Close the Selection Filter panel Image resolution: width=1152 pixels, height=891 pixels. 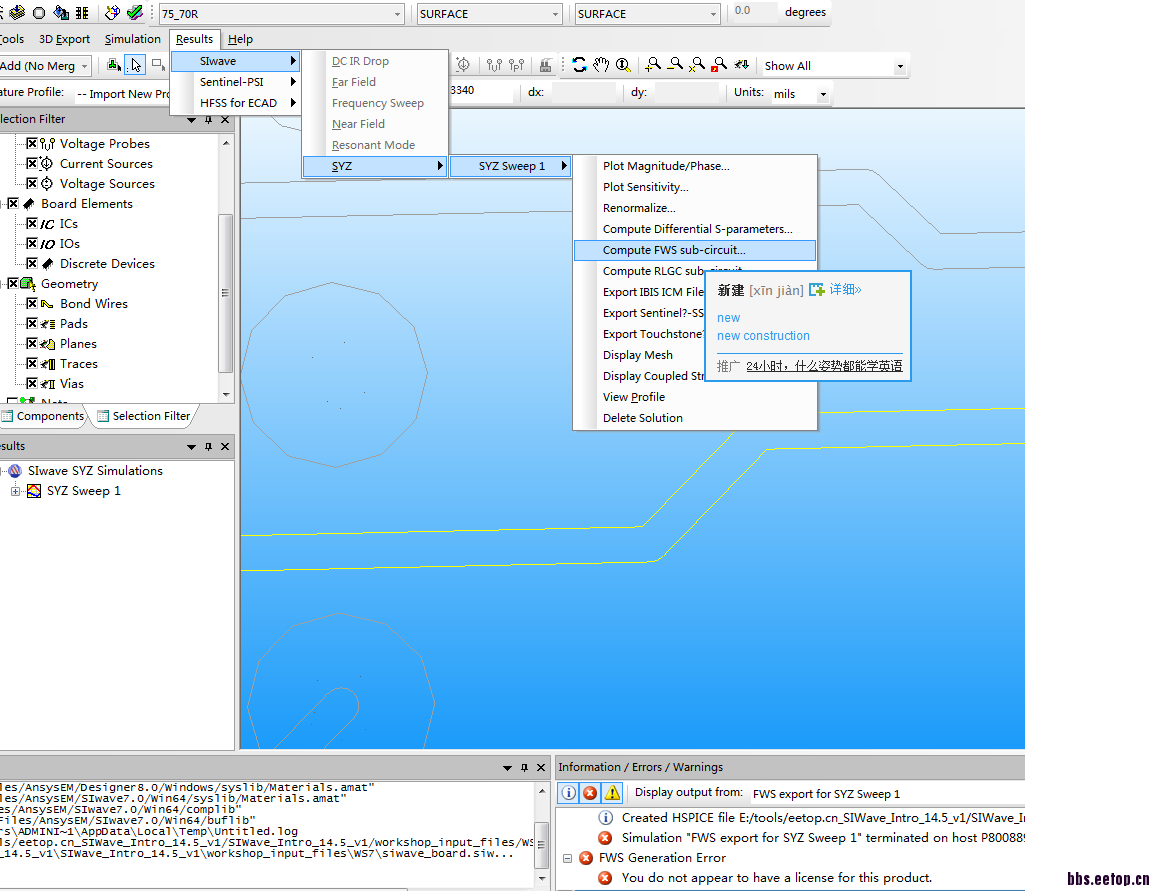point(225,119)
